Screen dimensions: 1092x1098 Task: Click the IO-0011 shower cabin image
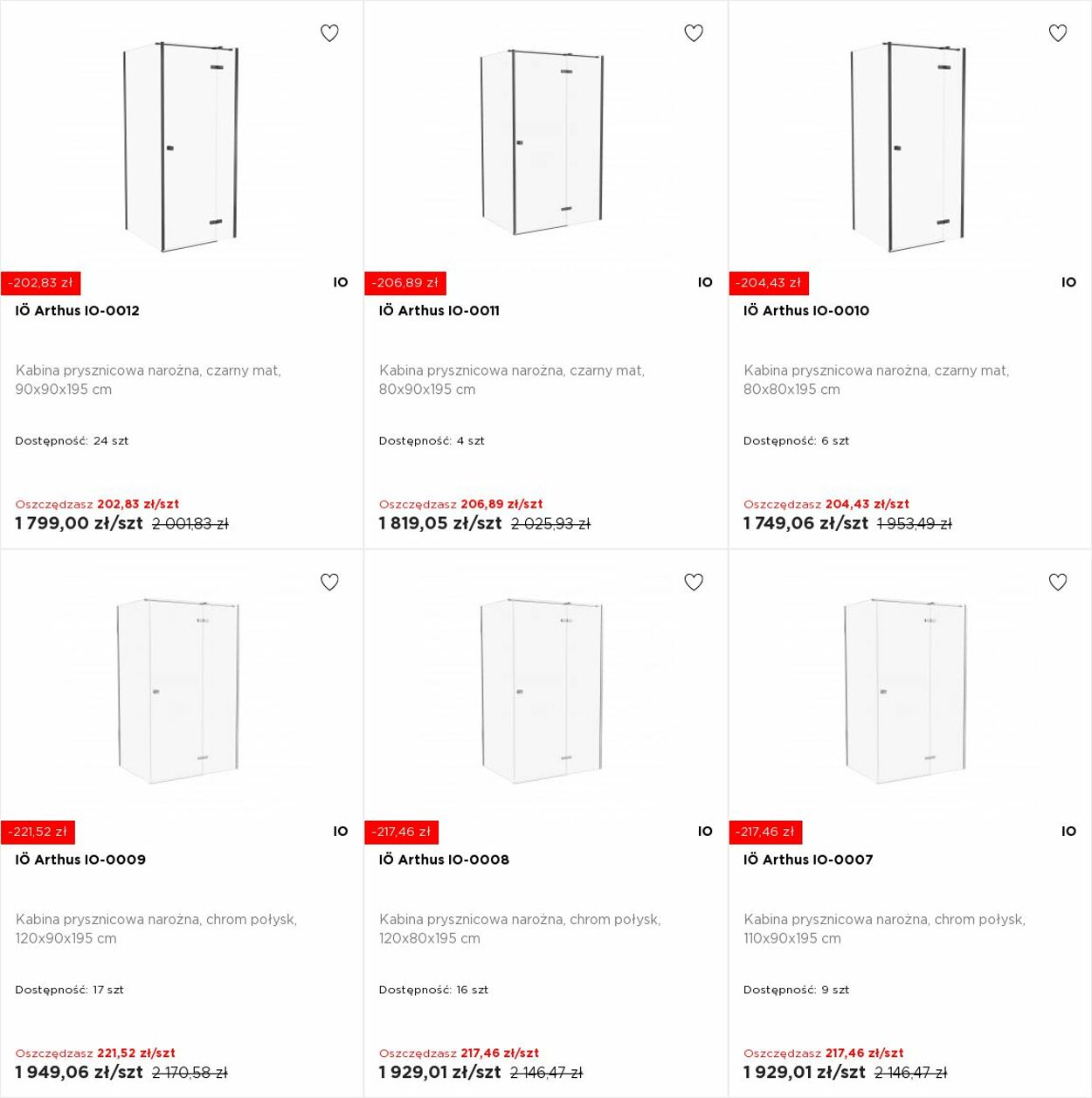click(542, 142)
